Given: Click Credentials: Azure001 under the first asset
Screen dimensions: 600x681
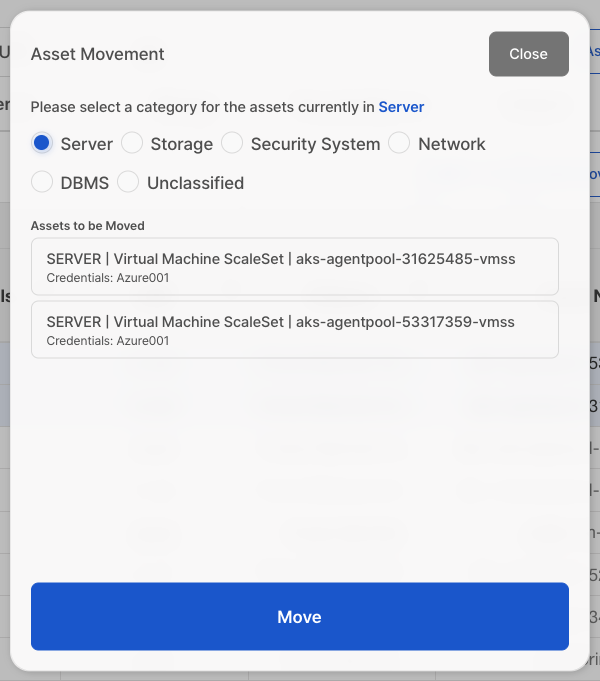Looking at the screenshot, I should point(108,278).
